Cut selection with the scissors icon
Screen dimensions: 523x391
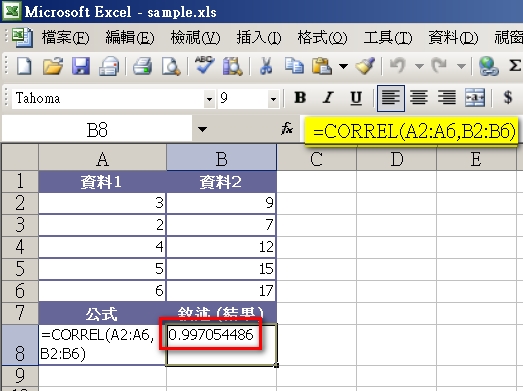point(266,66)
